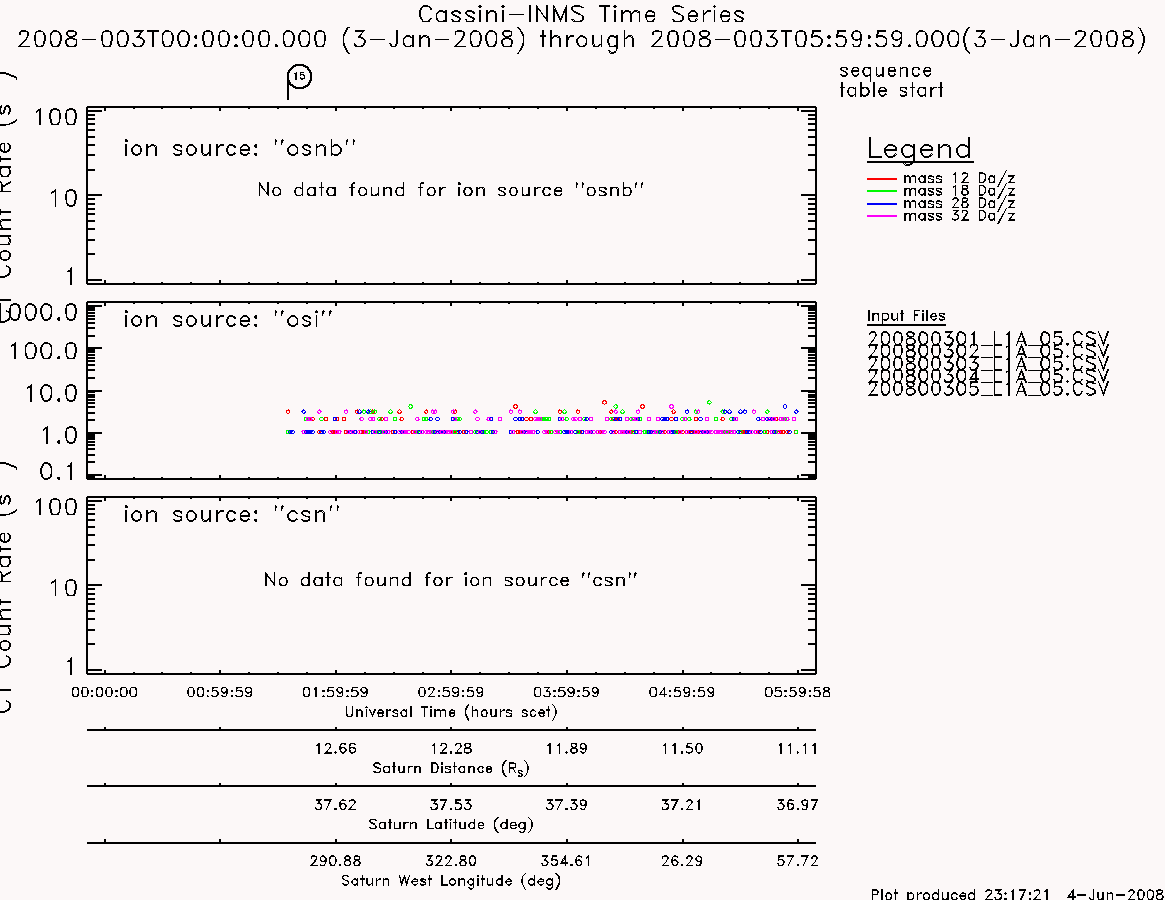1165x900 pixels.
Task: Click the 'Input Files' heading
Action: pos(906,316)
